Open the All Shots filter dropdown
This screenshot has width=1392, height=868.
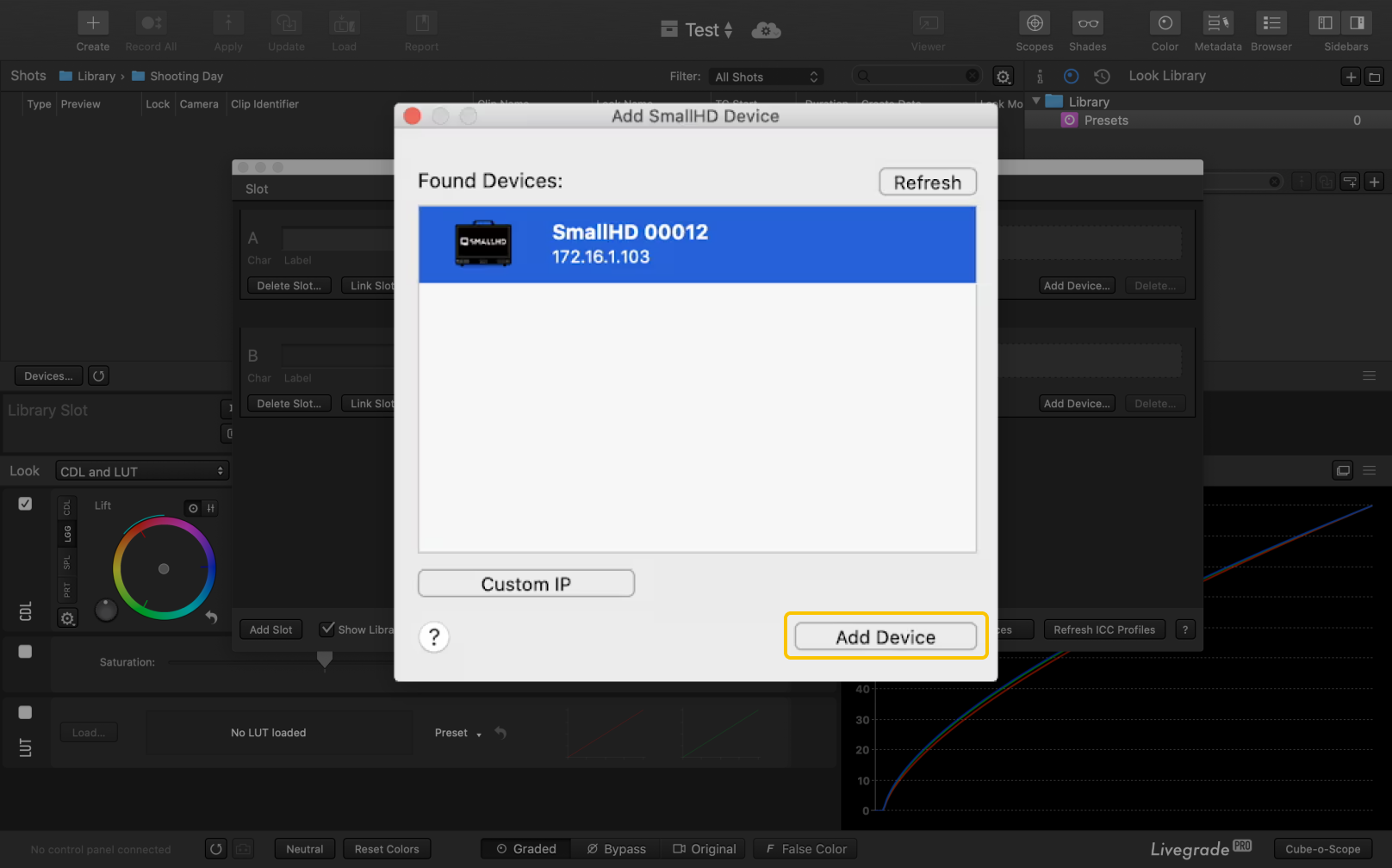(766, 77)
